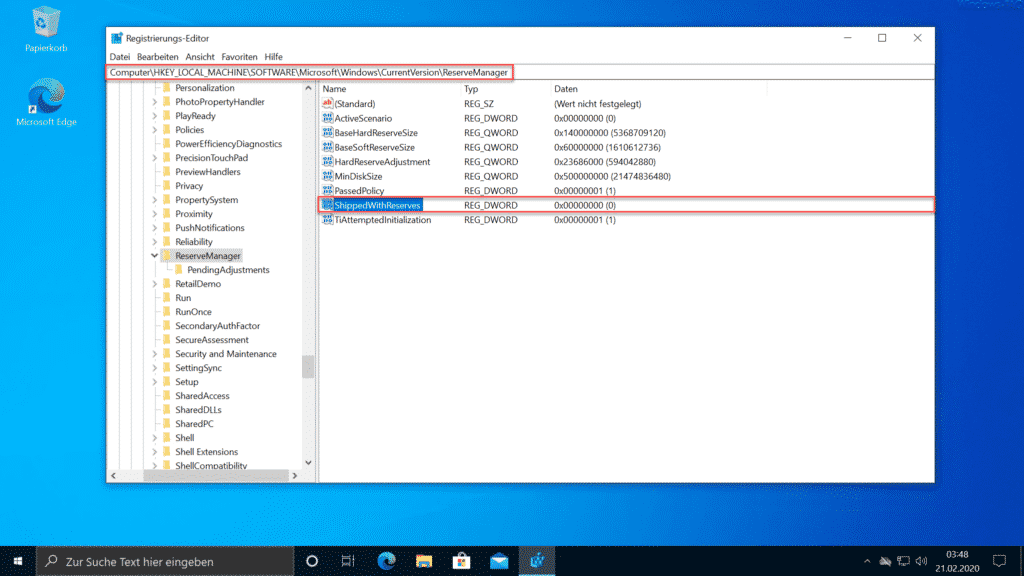Click the tree scroll up arrow
The image size is (1024, 576).
[x=308, y=88]
